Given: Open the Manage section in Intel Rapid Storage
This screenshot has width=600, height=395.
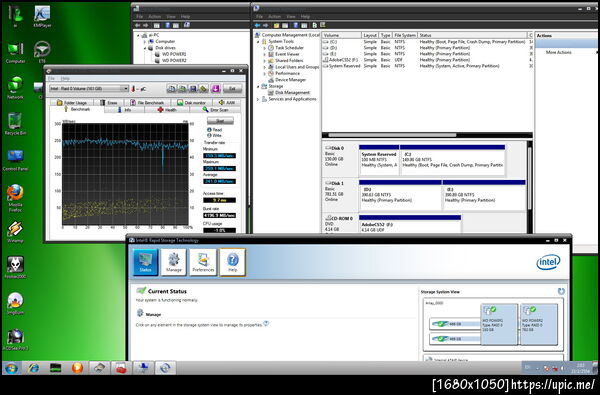Looking at the screenshot, I should point(173,262).
